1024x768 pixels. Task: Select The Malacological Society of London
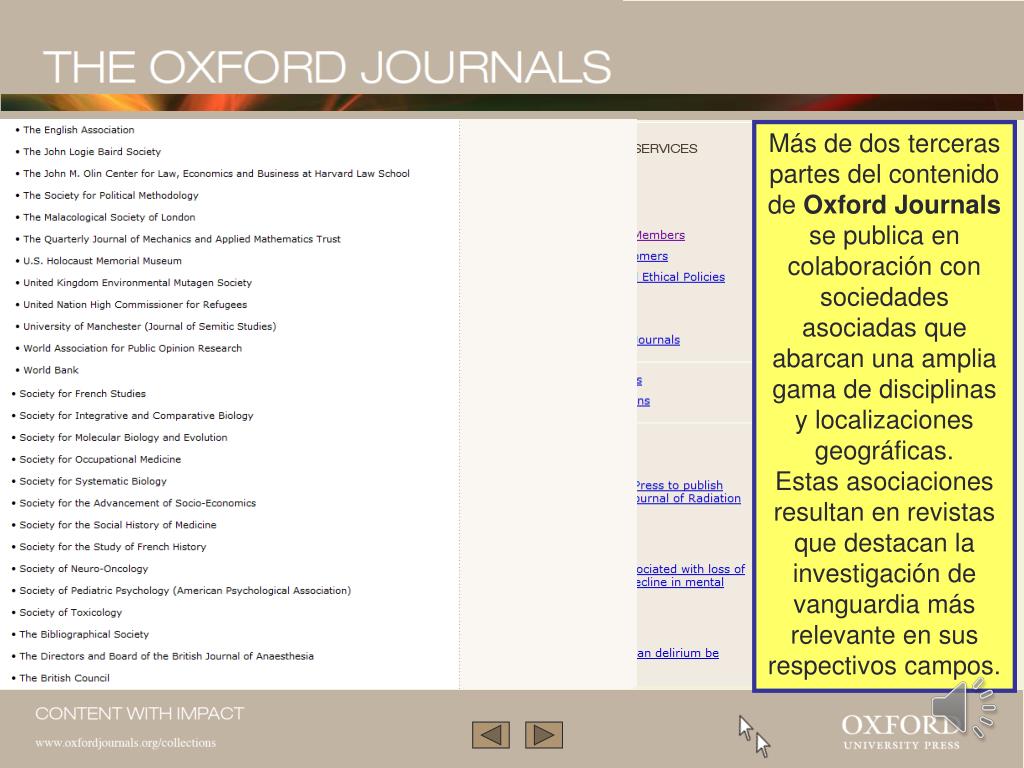click(x=109, y=217)
